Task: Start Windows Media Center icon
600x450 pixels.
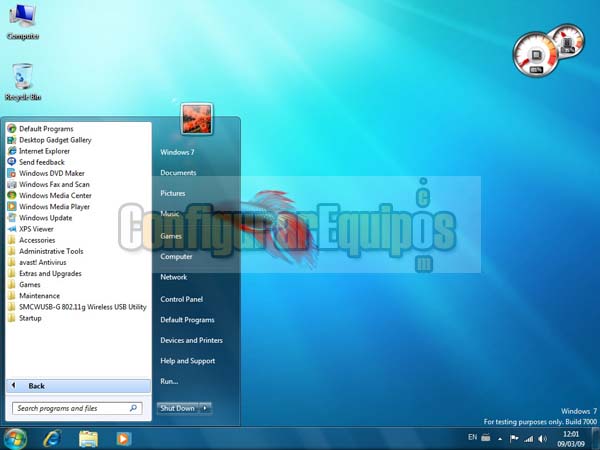Action: (x=12, y=195)
